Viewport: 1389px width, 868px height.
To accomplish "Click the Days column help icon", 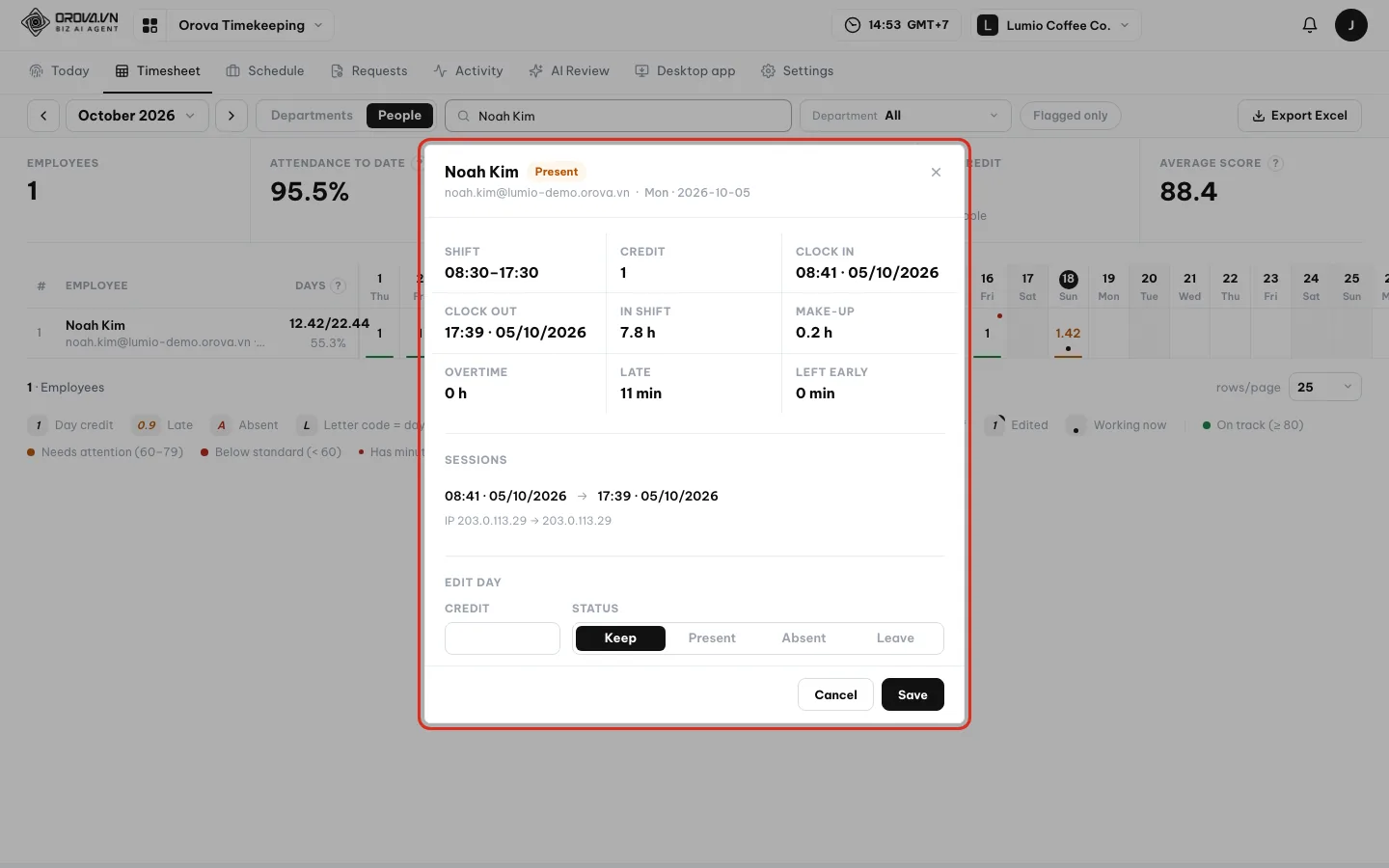I will [339, 285].
